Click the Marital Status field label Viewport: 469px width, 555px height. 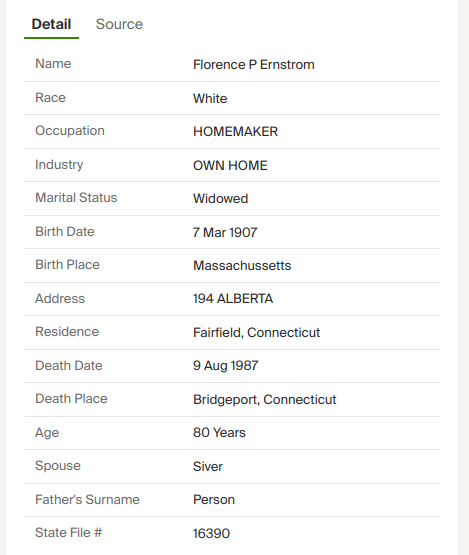coord(76,198)
